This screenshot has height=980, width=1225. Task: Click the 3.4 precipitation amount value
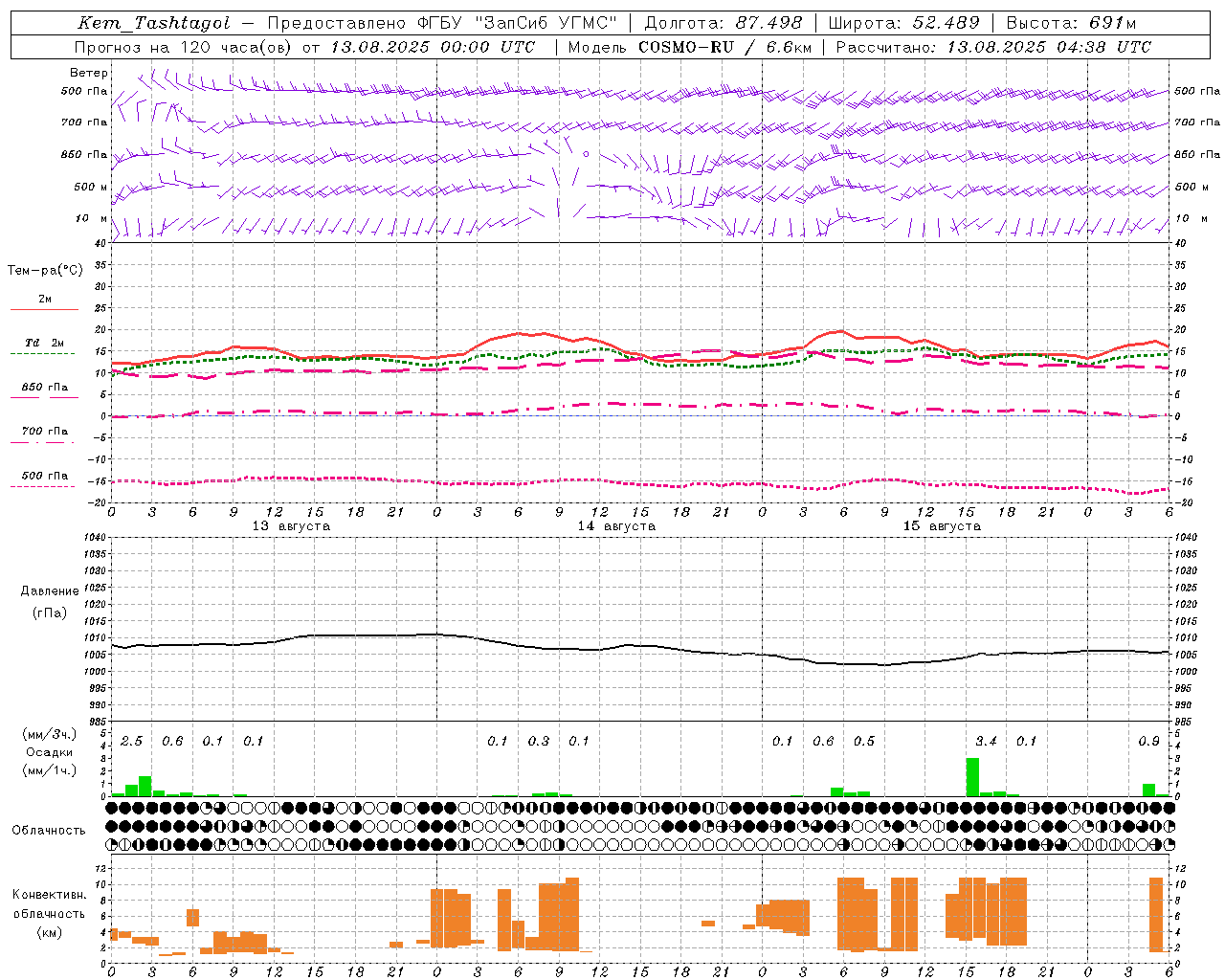point(986,742)
